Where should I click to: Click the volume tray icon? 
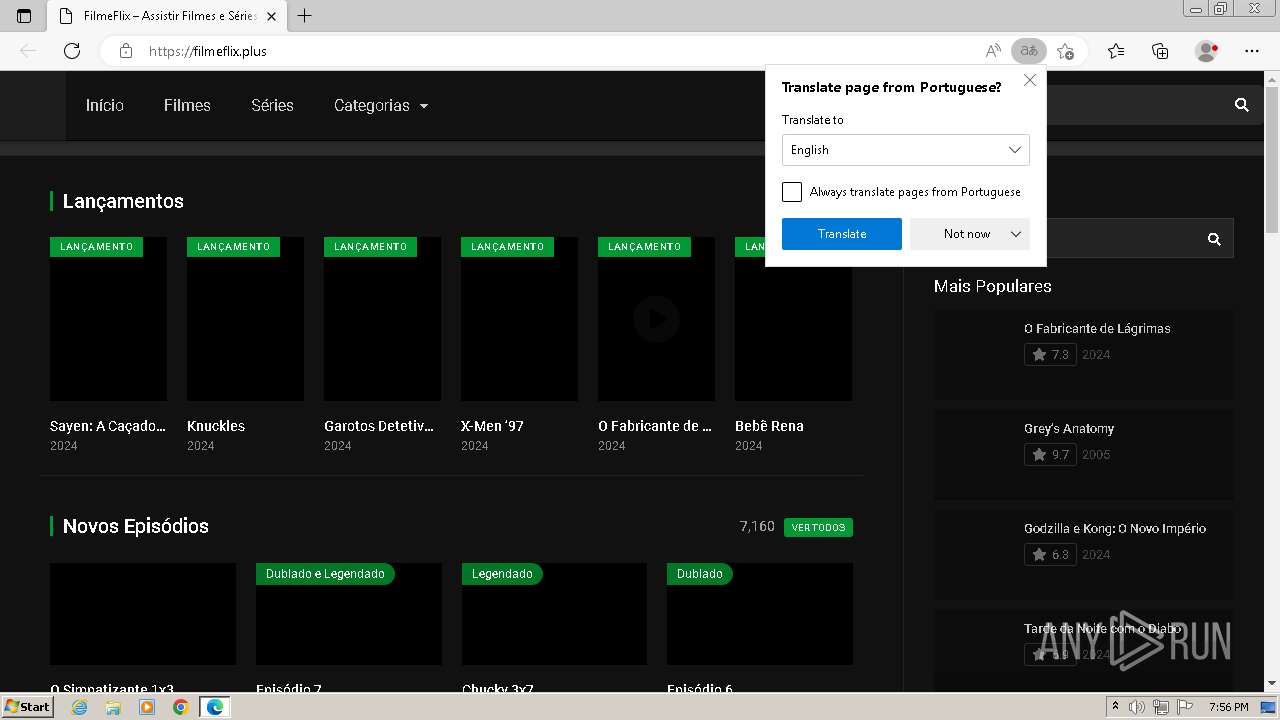(x=1138, y=707)
